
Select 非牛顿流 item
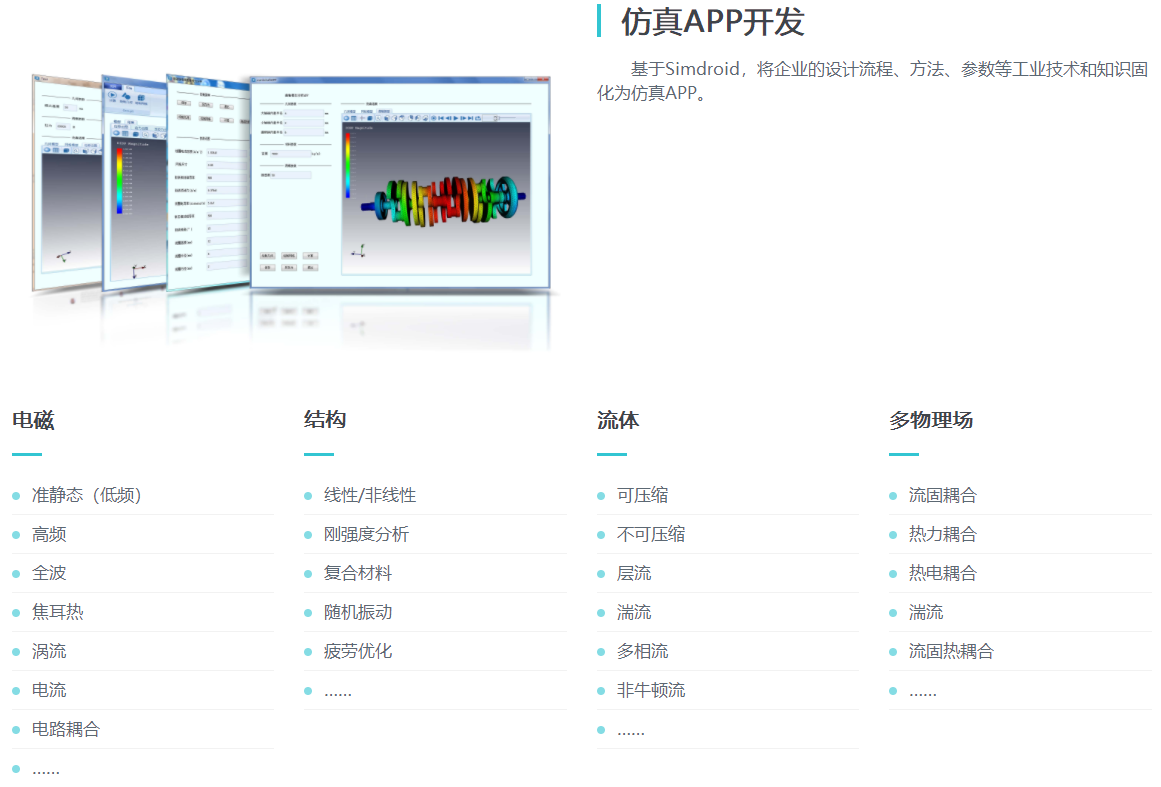651,690
